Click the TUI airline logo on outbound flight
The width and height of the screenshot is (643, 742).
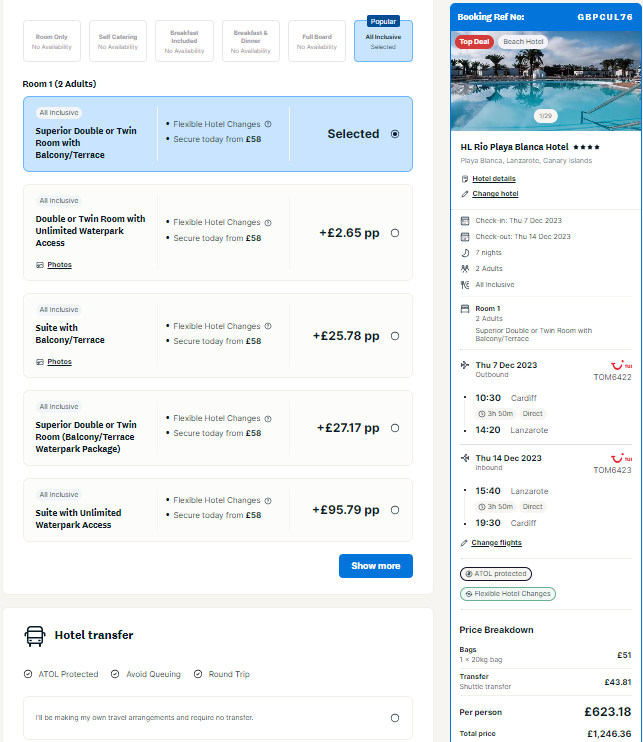click(620, 366)
